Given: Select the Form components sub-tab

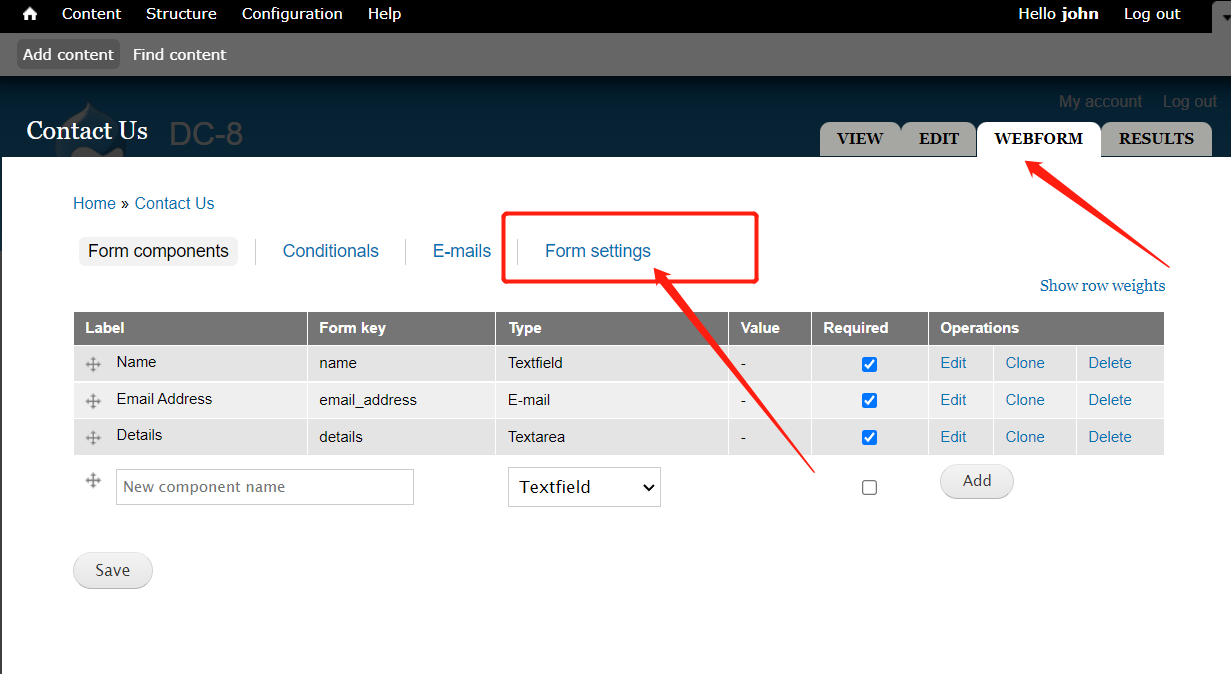Looking at the screenshot, I should click(158, 251).
